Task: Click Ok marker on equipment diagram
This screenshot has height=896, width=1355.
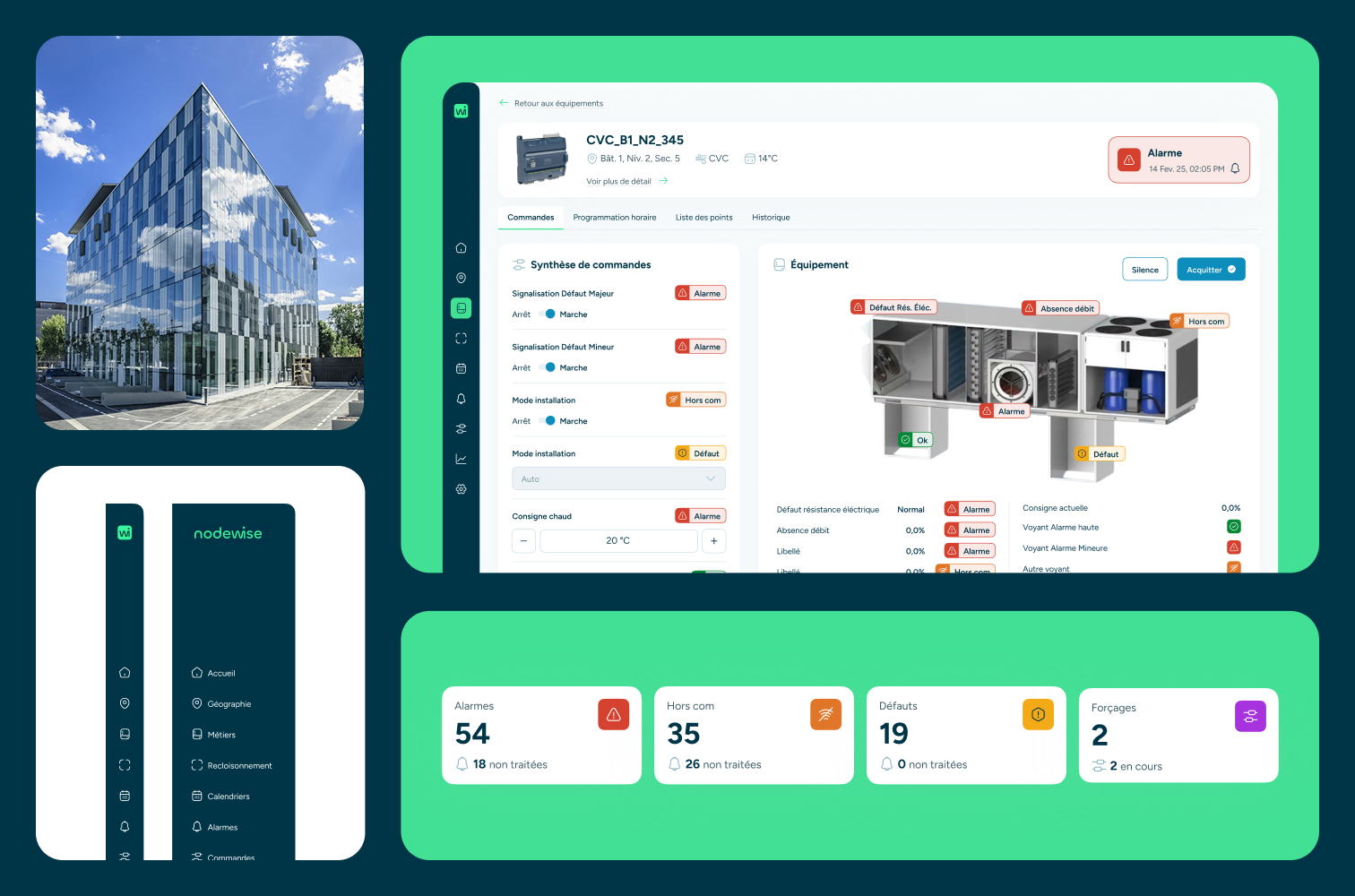Action: point(916,440)
